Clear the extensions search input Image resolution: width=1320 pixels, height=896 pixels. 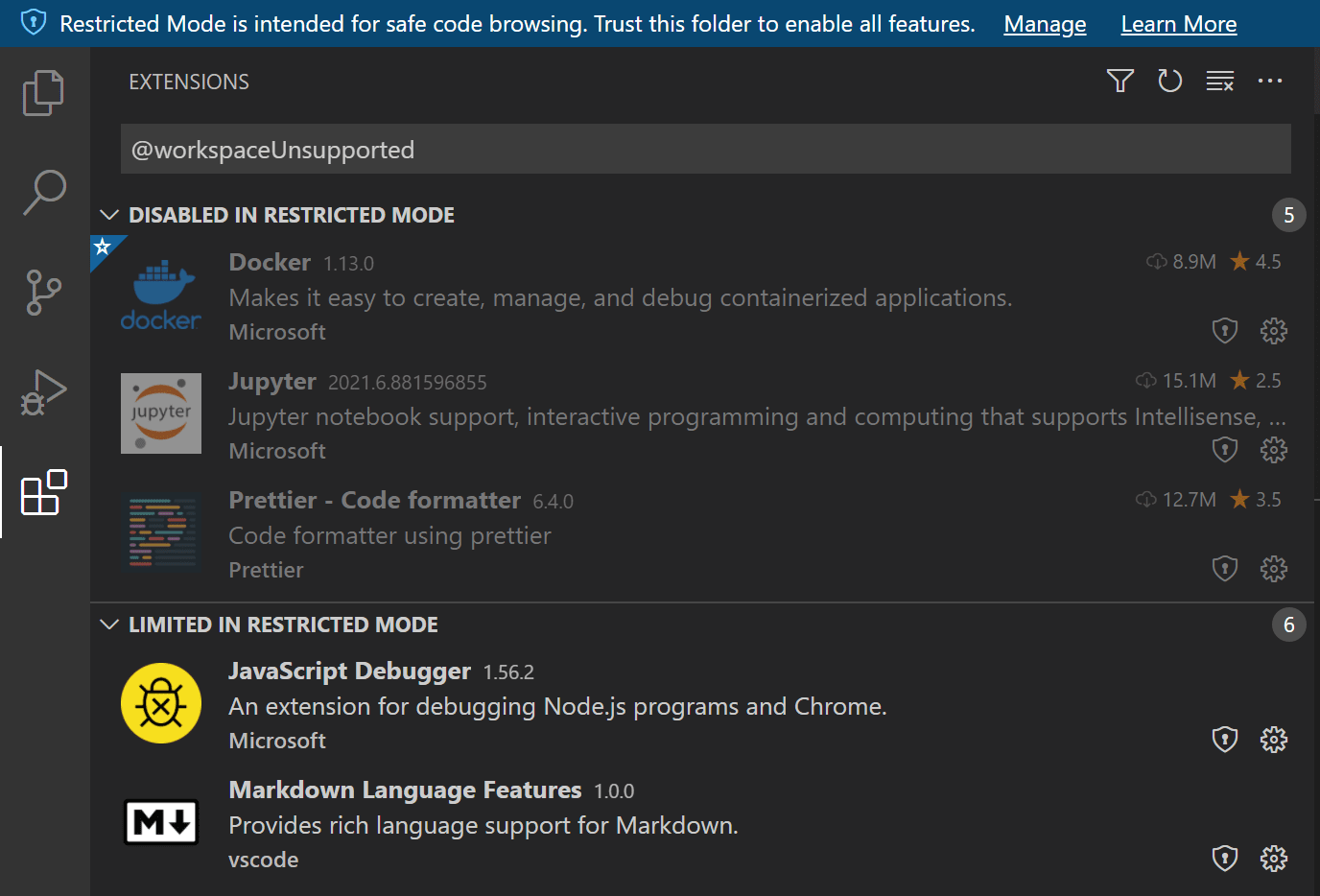click(x=1219, y=81)
